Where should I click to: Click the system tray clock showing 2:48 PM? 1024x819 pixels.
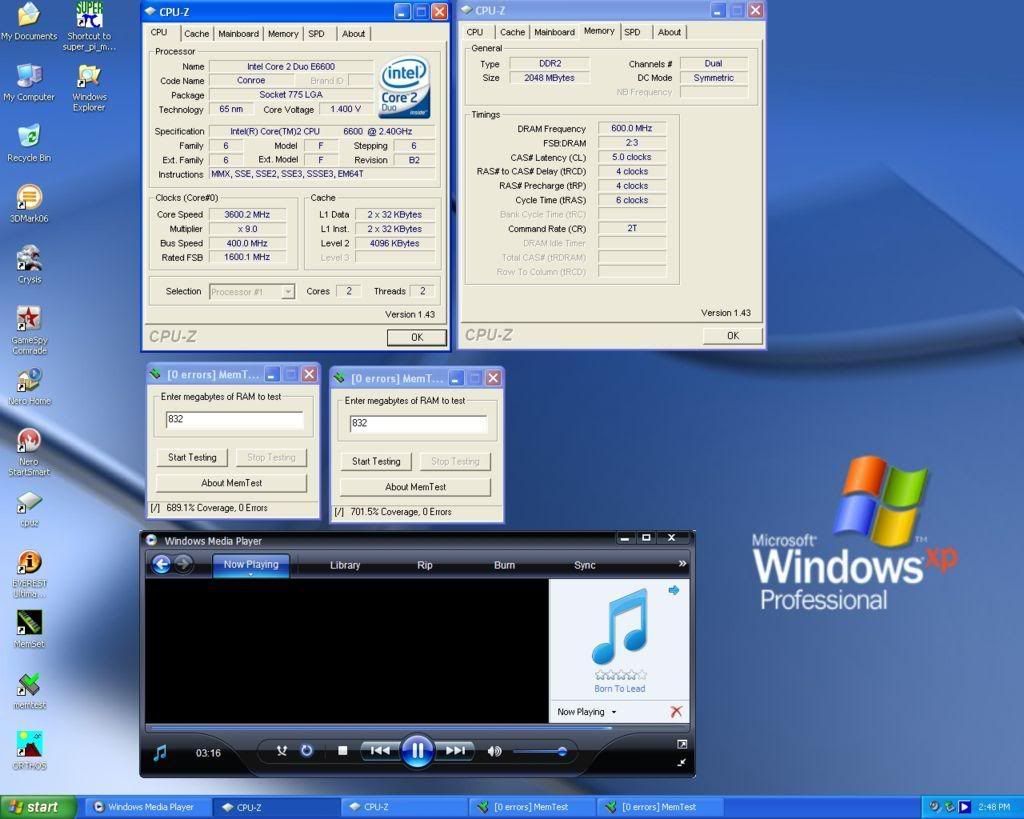(994, 807)
